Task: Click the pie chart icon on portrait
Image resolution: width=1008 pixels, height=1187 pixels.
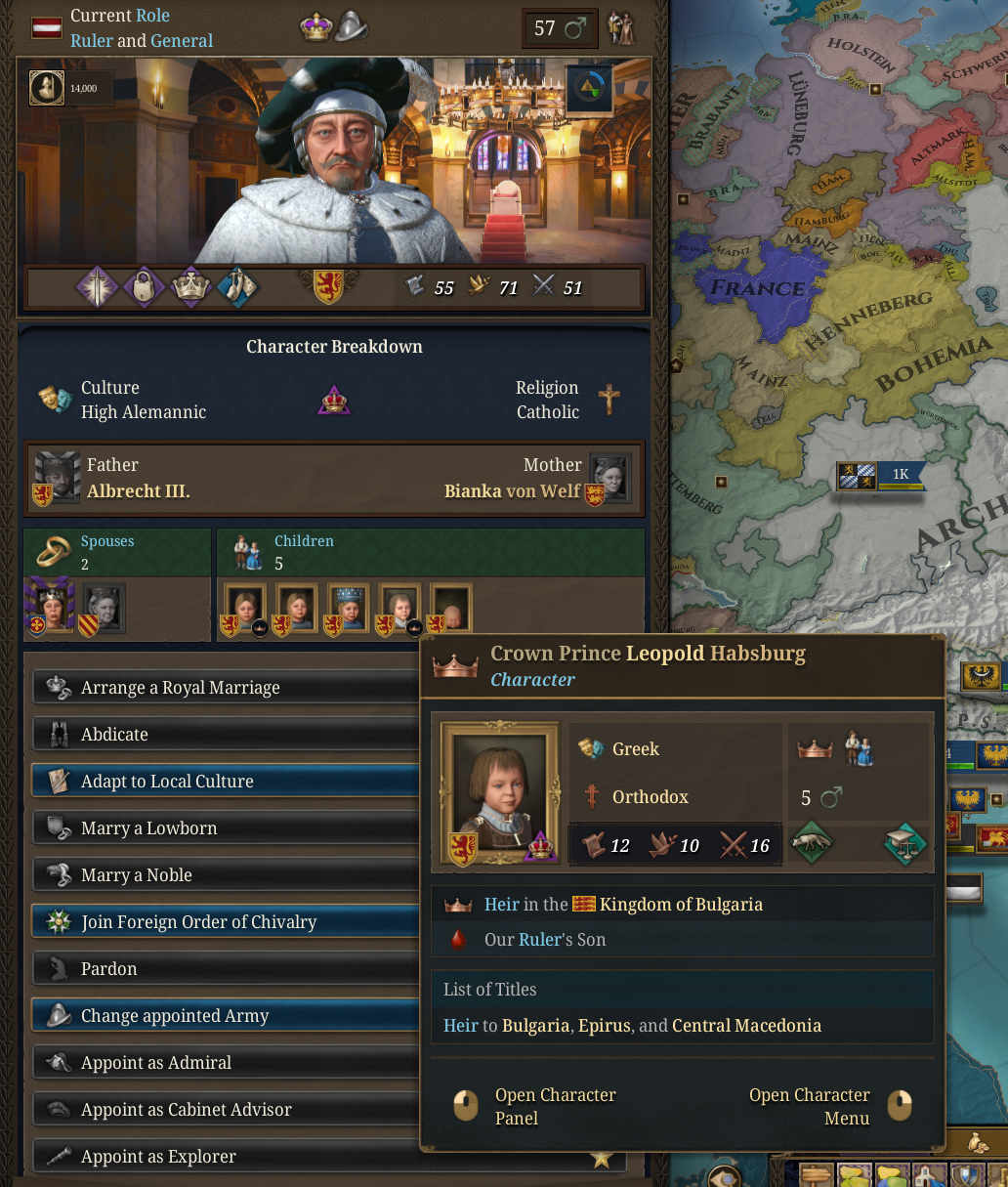Action: point(589,88)
